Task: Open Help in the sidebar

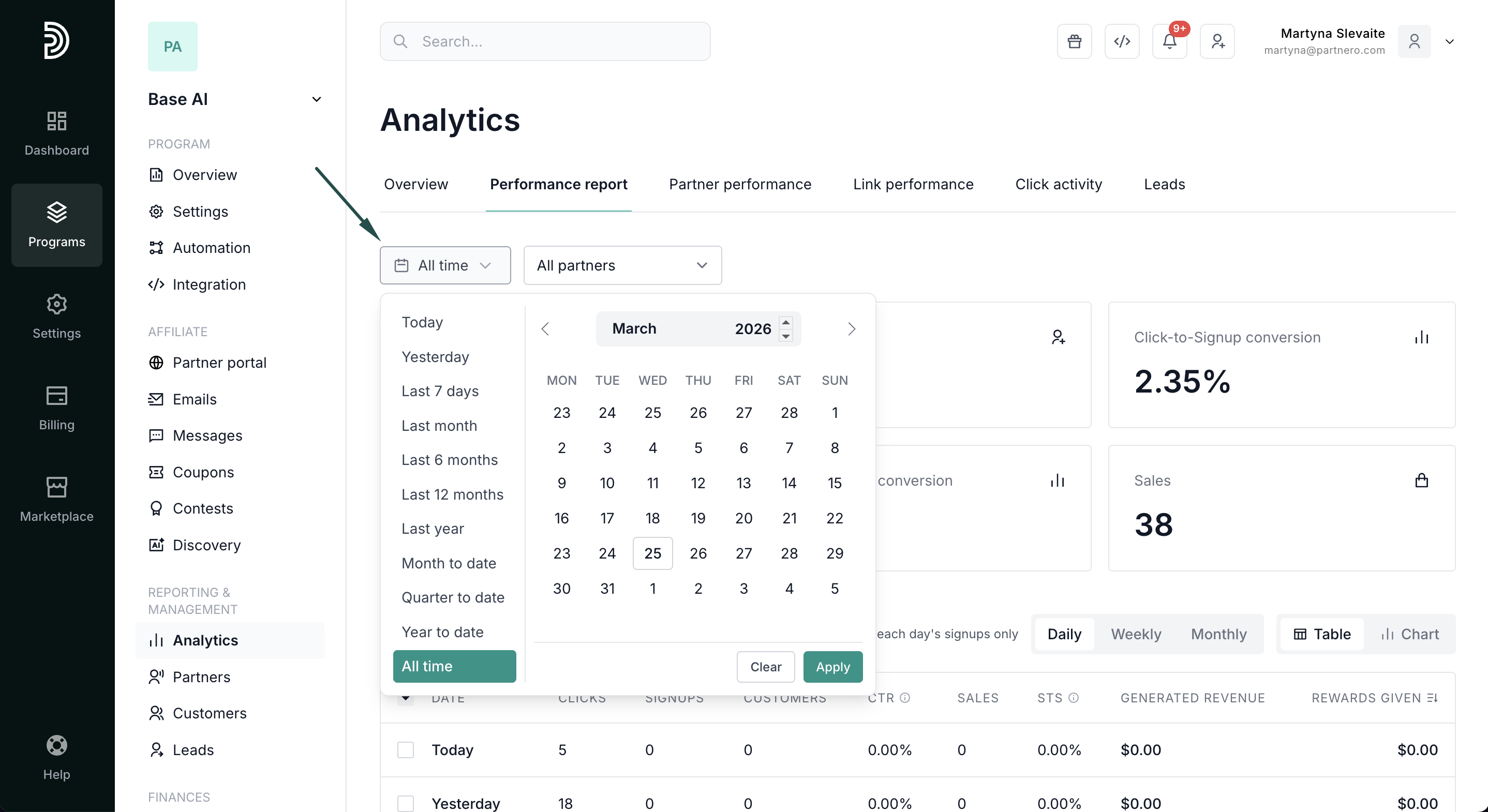Action: coord(56,757)
